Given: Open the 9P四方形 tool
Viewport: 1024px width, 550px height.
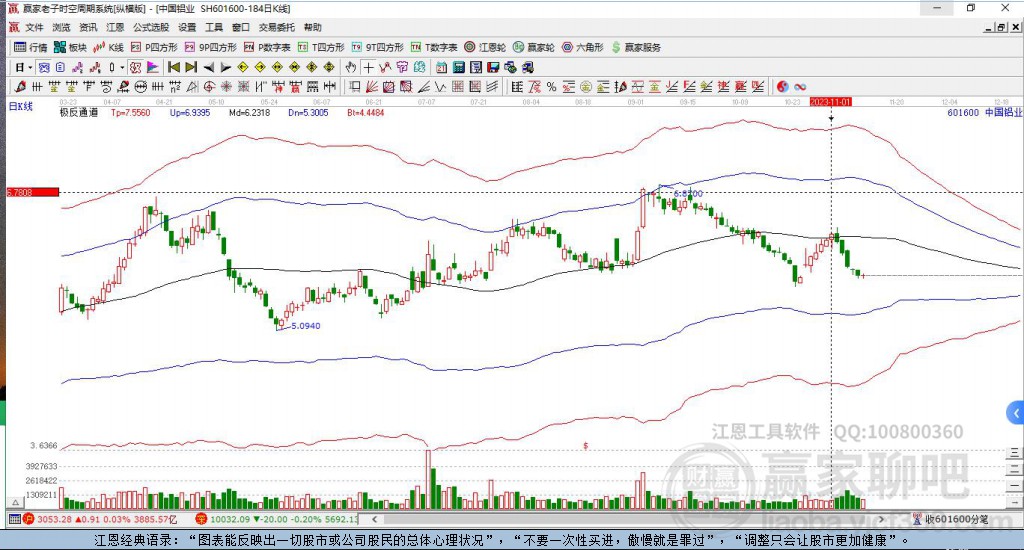Looking at the screenshot, I should pyautogui.click(x=211, y=47).
